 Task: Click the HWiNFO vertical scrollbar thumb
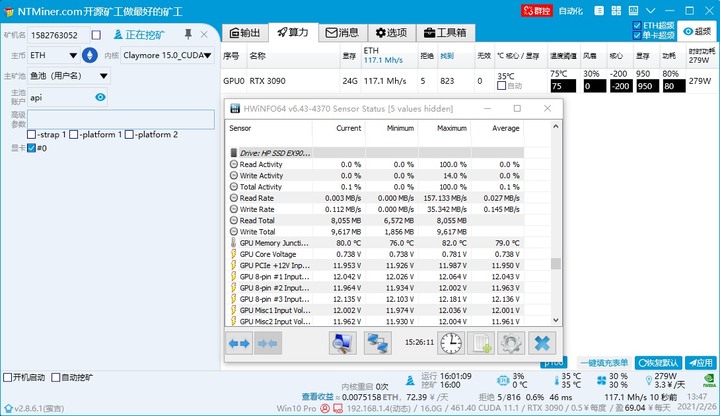556,264
